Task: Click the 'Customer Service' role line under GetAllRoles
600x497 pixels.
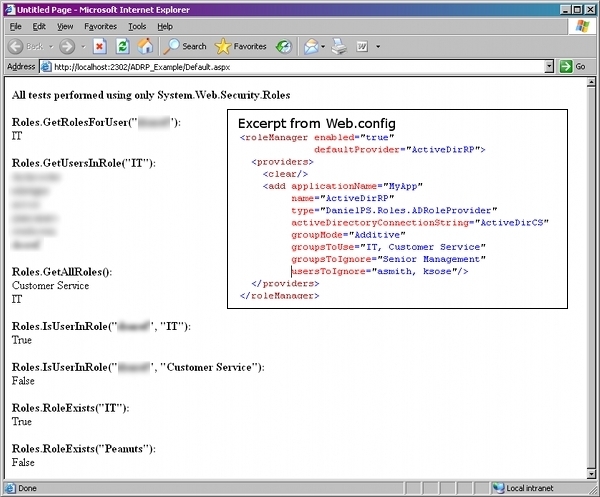Action: (x=51, y=286)
